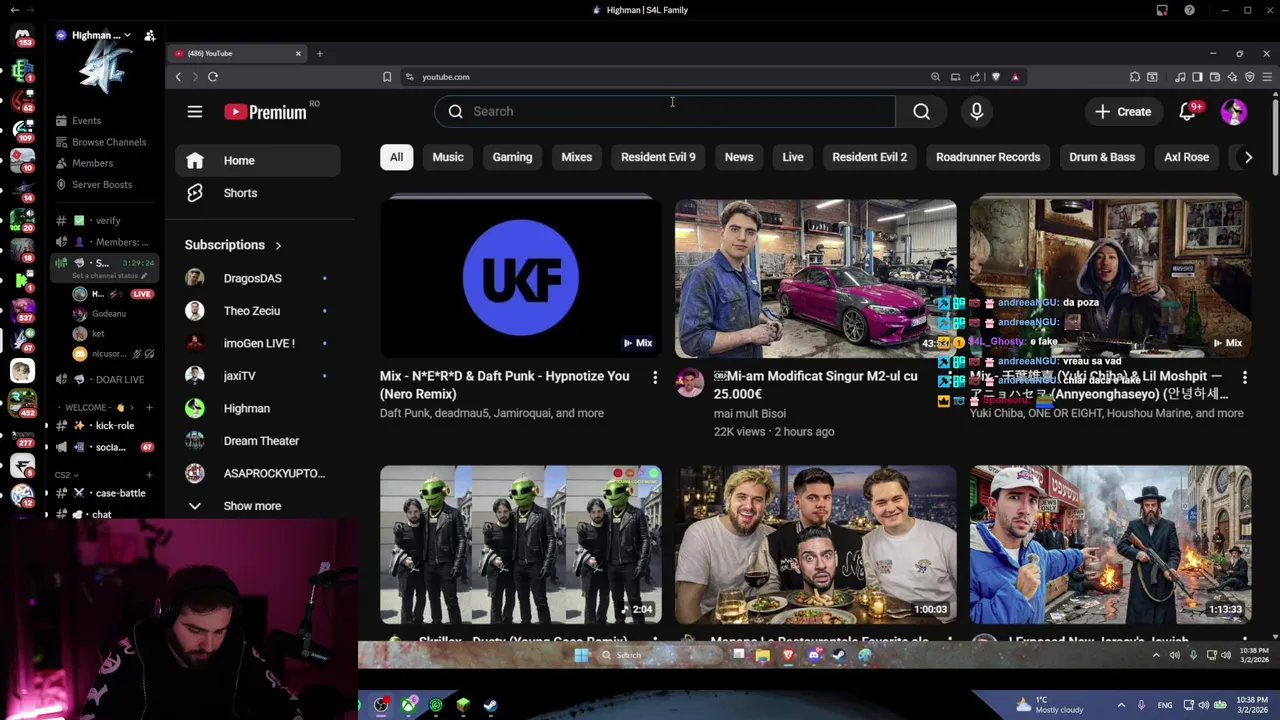This screenshot has height=720, width=1280.
Task: Open options menu for Yuki Chiba Mix video
Action: [1245, 377]
